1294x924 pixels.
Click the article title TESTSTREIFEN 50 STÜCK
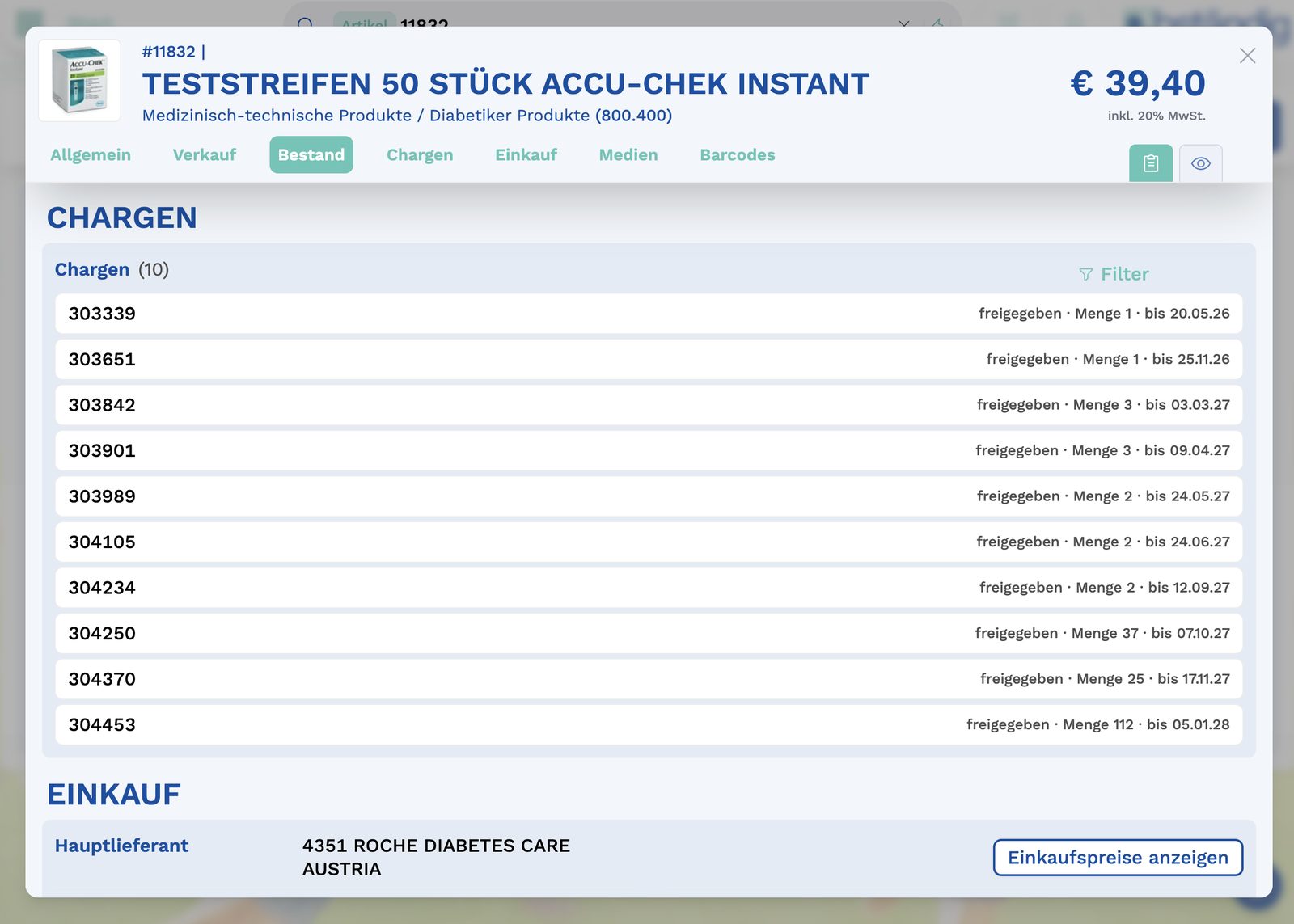tap(505, 84)
